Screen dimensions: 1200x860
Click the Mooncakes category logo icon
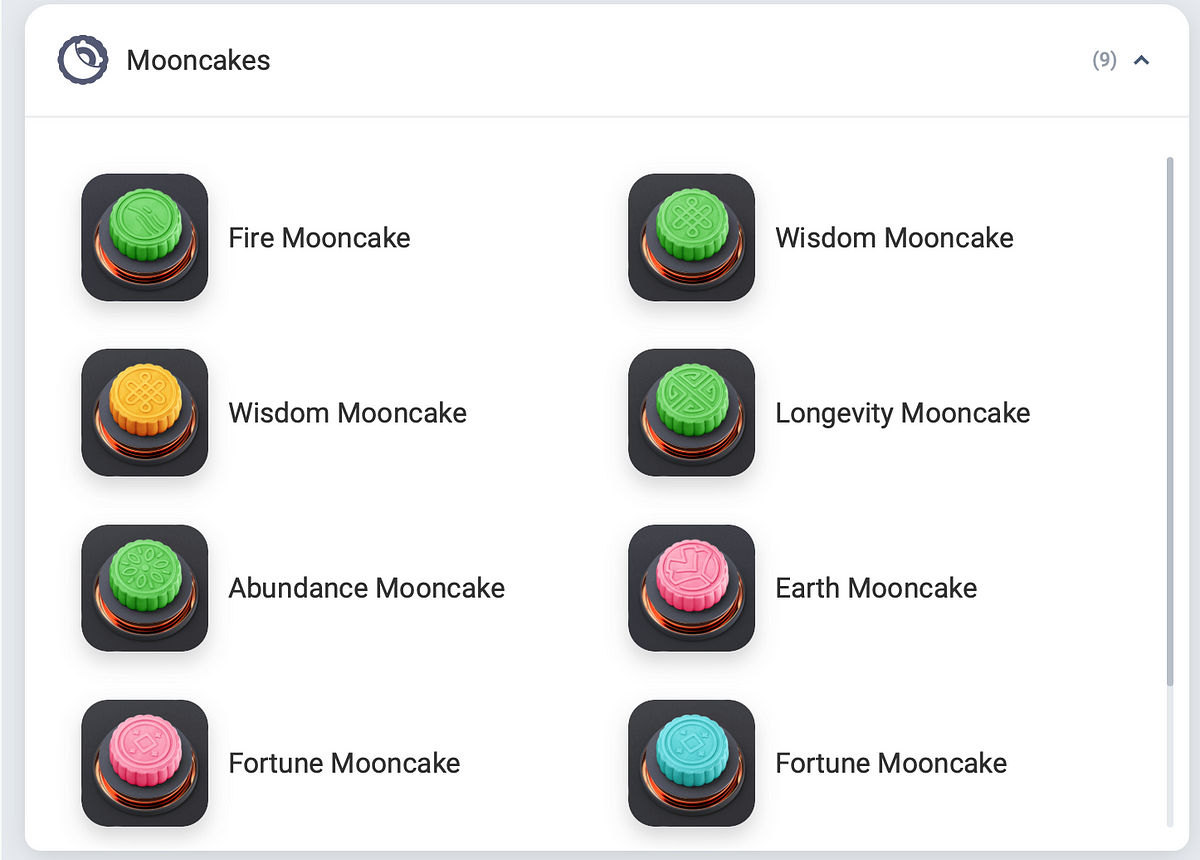[82, 60]
